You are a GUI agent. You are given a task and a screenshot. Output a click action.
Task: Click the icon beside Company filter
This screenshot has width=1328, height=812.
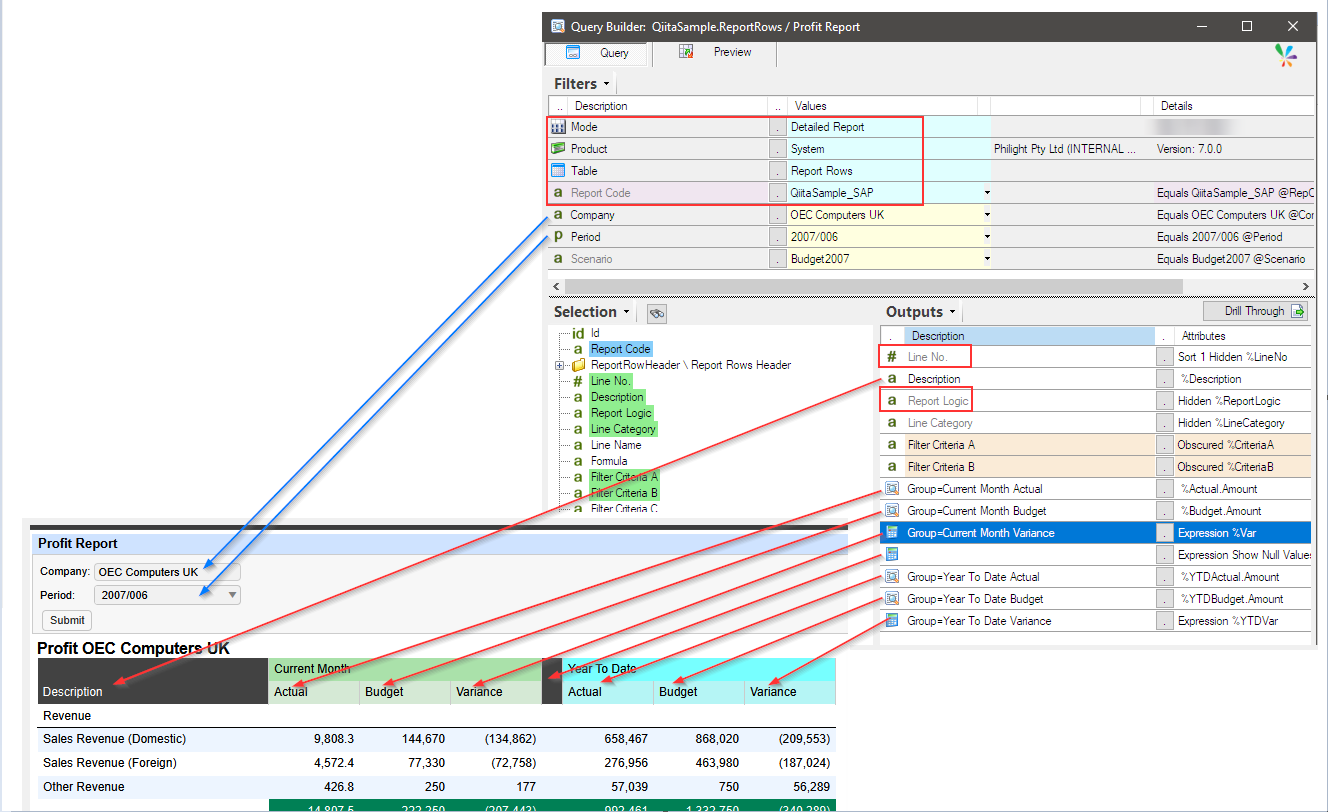558,215
